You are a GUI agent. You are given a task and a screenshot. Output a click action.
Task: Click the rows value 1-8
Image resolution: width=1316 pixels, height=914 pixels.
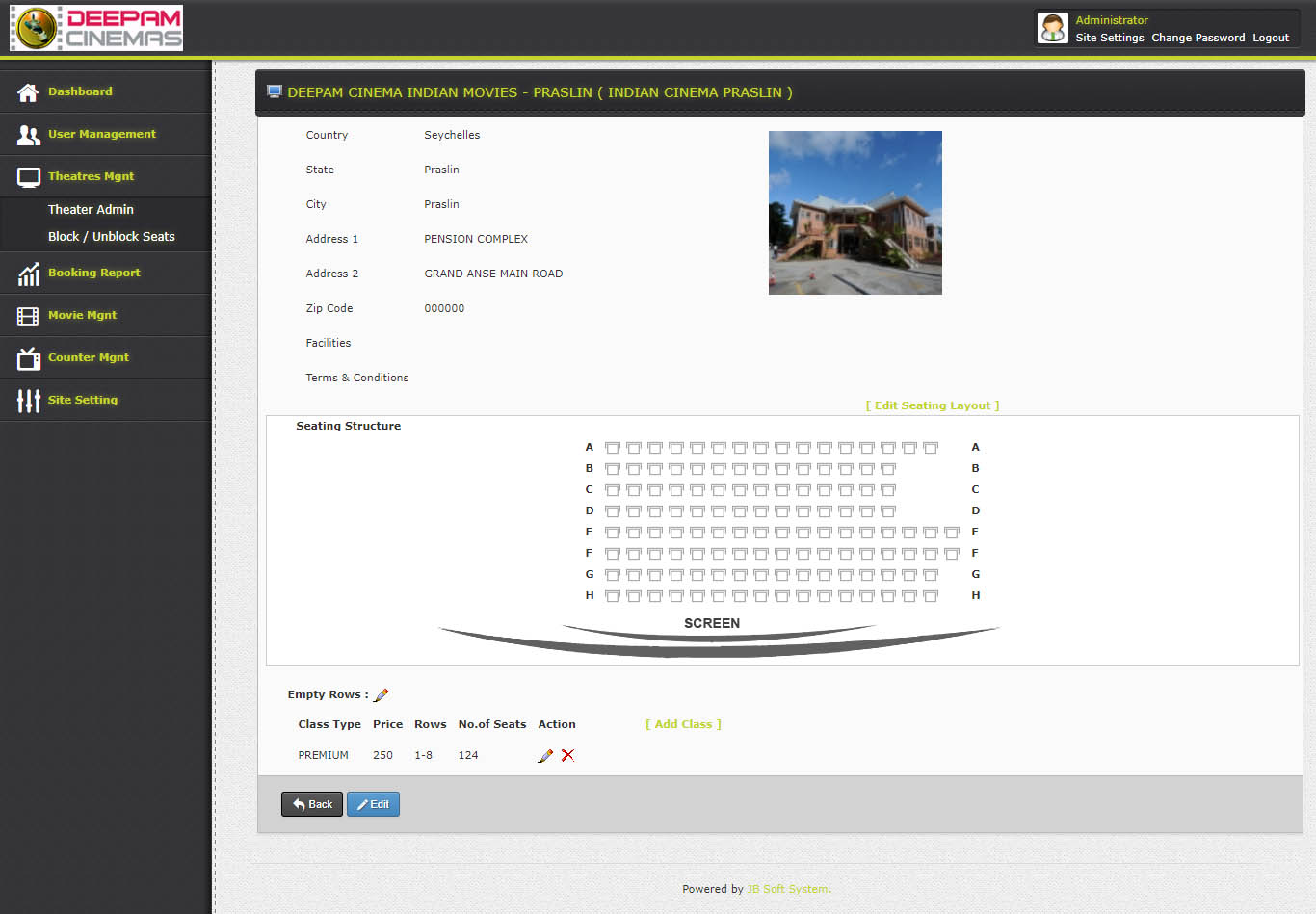424,755
